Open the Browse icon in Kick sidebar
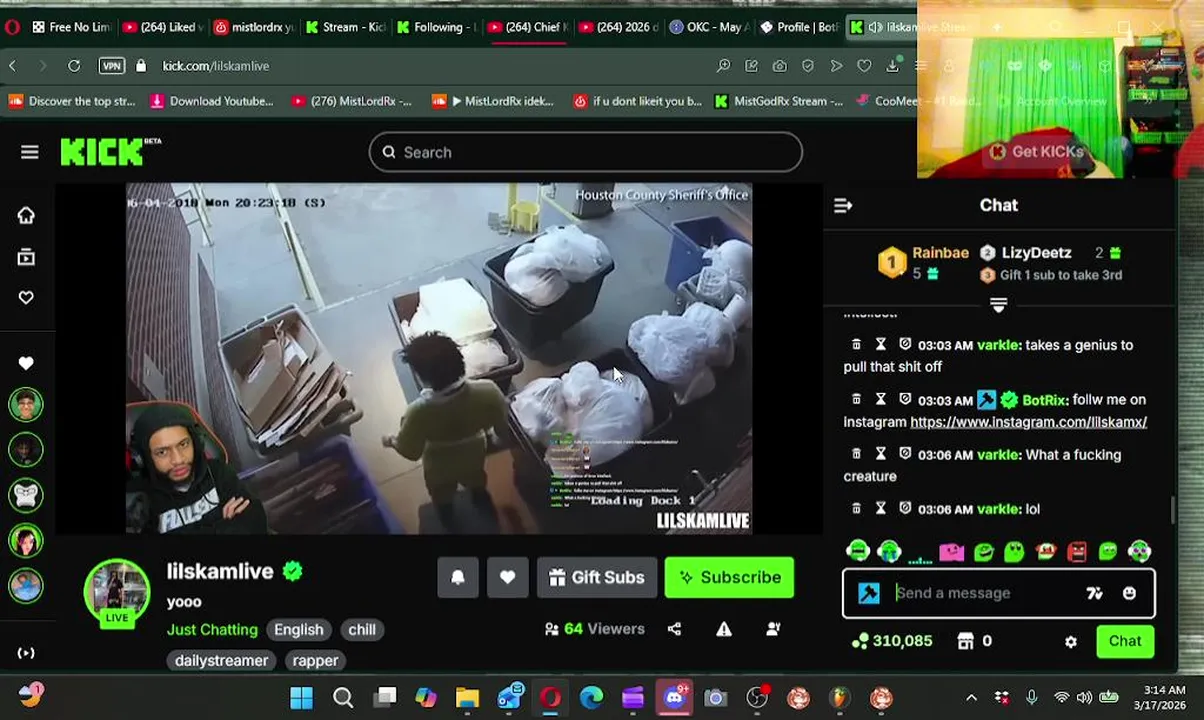Screen dimensions: 1204x720 [26, 257]
